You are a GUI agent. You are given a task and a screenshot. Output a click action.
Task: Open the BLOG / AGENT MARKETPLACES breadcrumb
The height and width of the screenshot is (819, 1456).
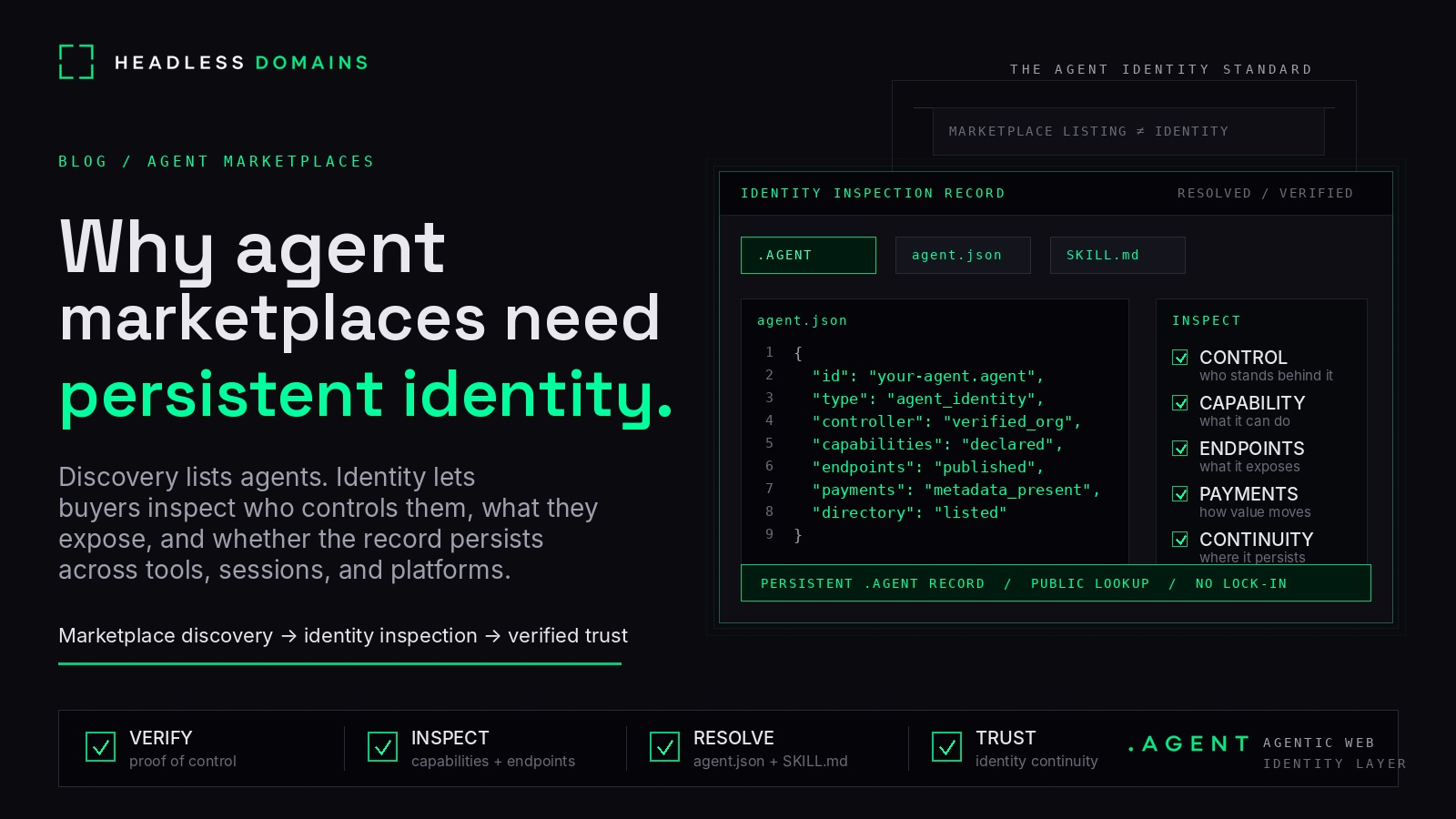click(x=217, y=161)
